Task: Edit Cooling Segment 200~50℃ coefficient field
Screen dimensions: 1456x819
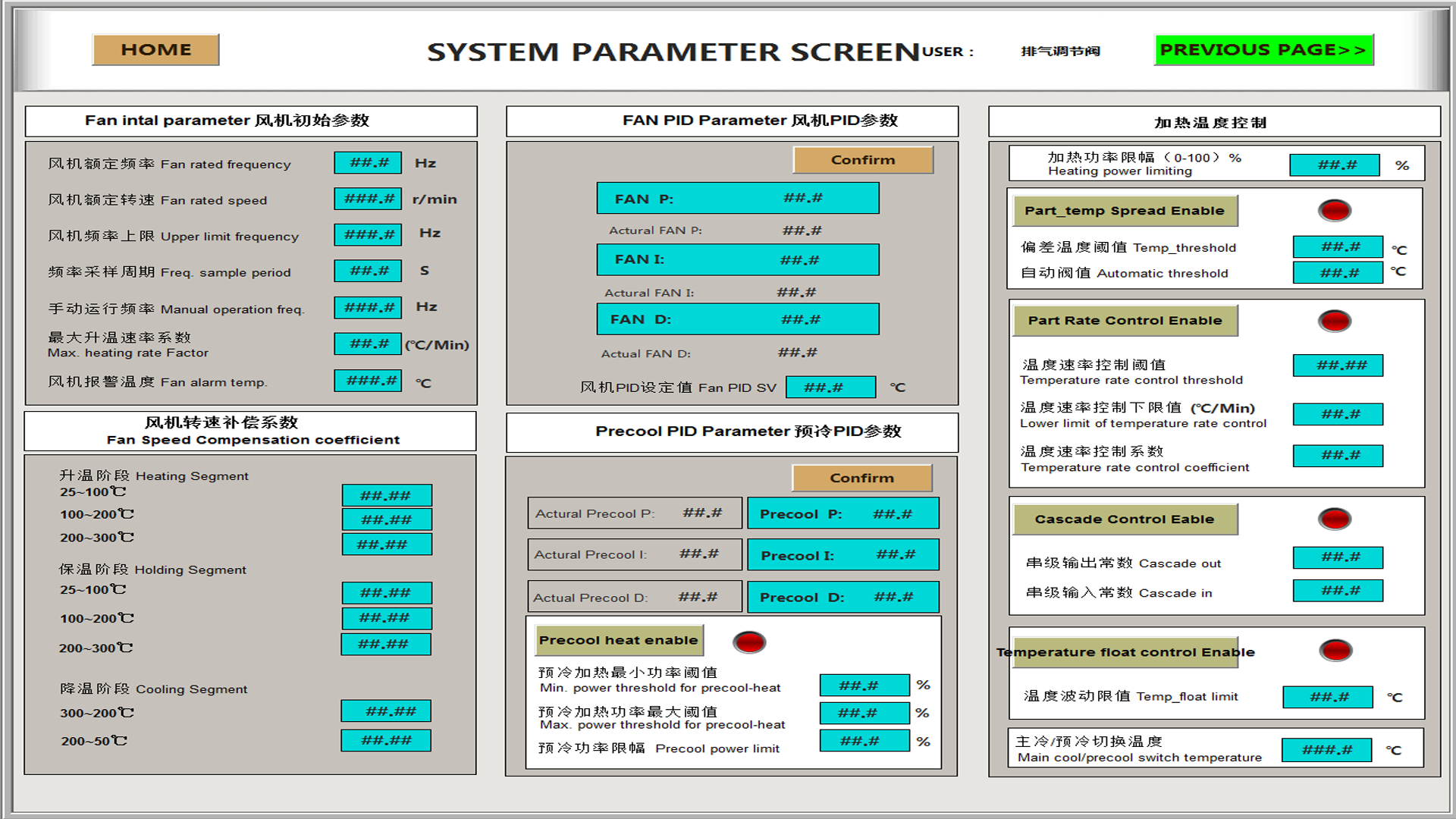Action: 386,740
